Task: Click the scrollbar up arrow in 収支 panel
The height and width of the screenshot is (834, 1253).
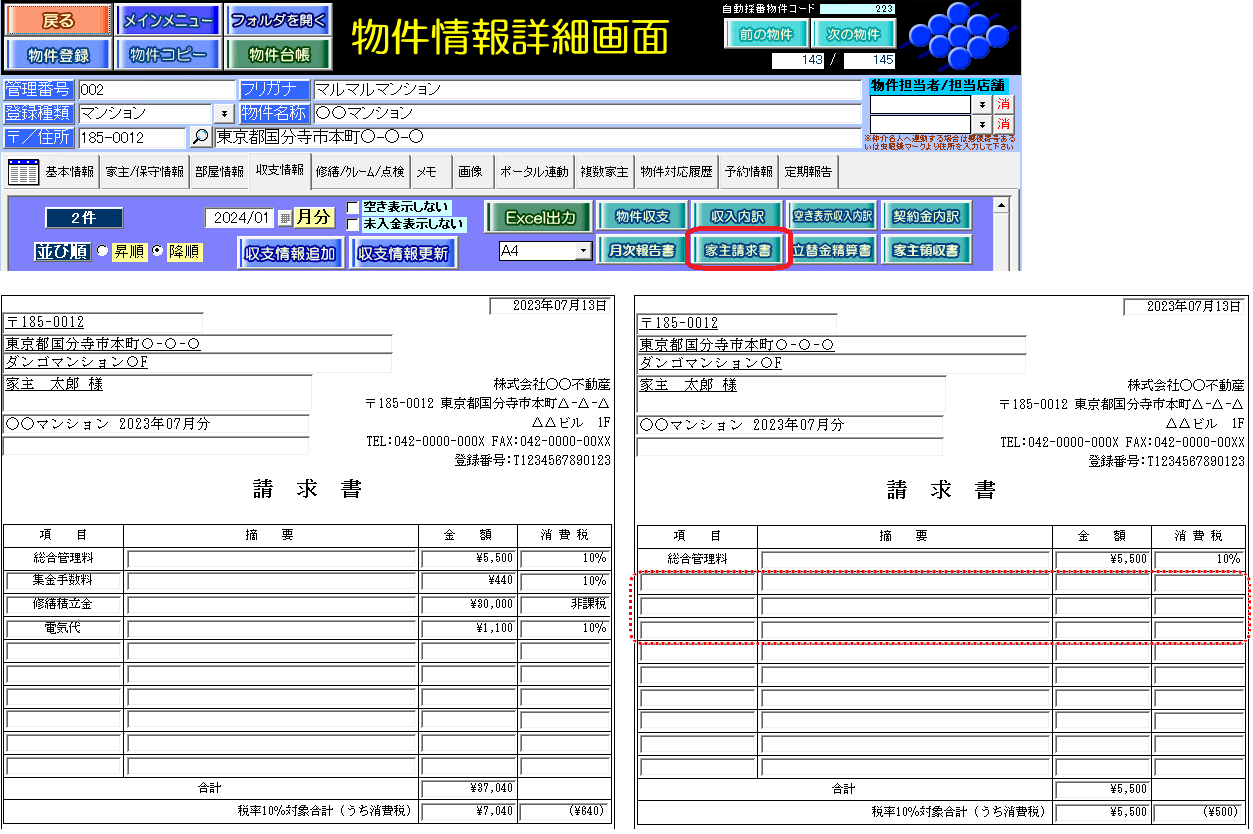Action: click(x=998, y=206)
